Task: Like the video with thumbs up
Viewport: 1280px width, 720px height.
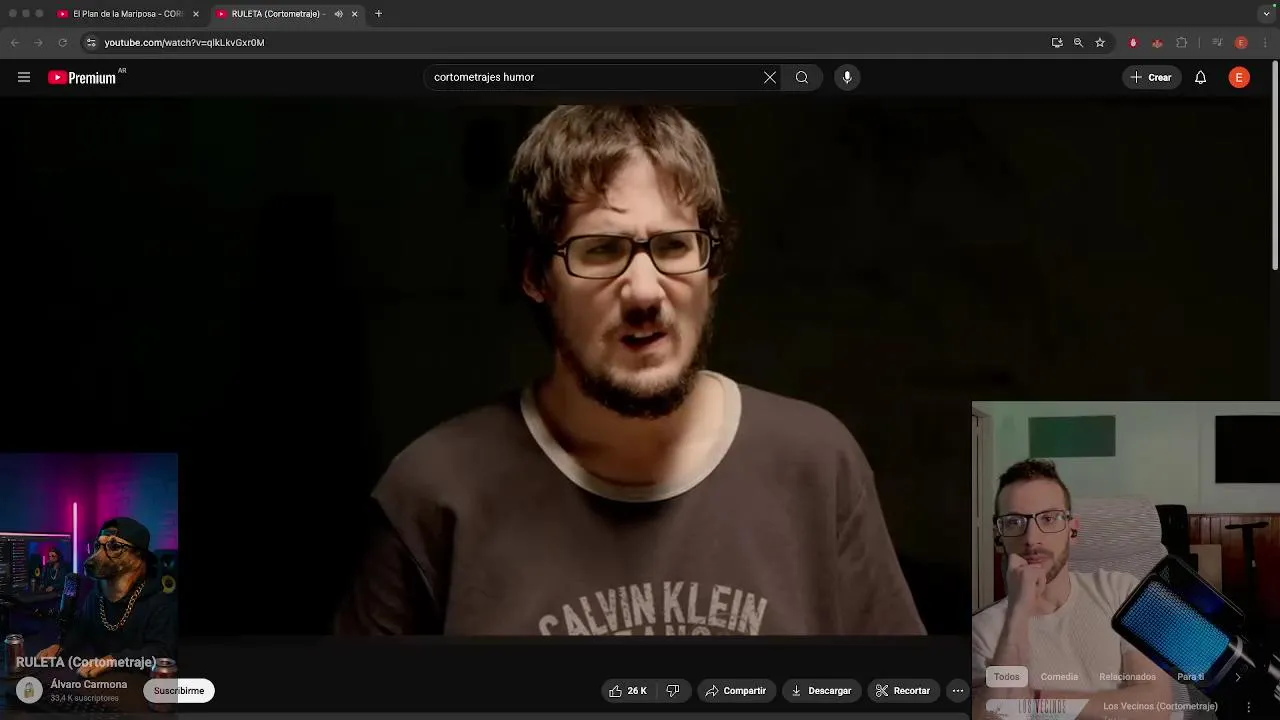Action: (628, 690)
